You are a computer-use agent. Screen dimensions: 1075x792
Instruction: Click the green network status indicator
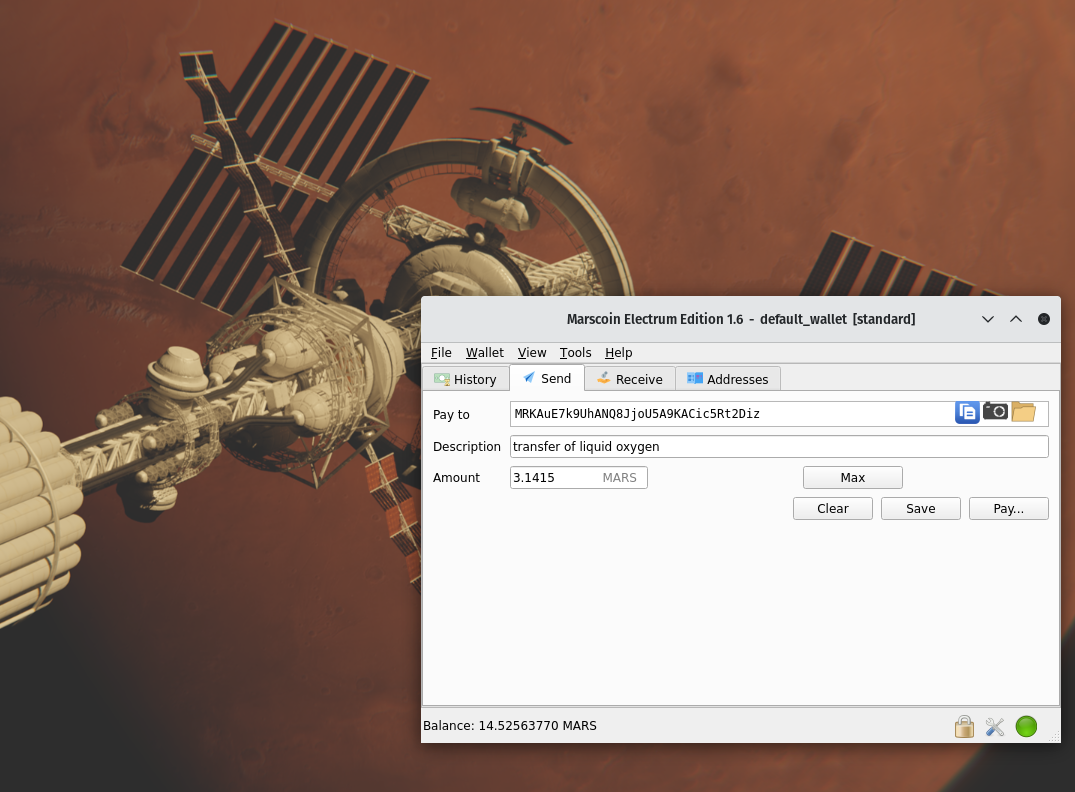click(1026, 726)
